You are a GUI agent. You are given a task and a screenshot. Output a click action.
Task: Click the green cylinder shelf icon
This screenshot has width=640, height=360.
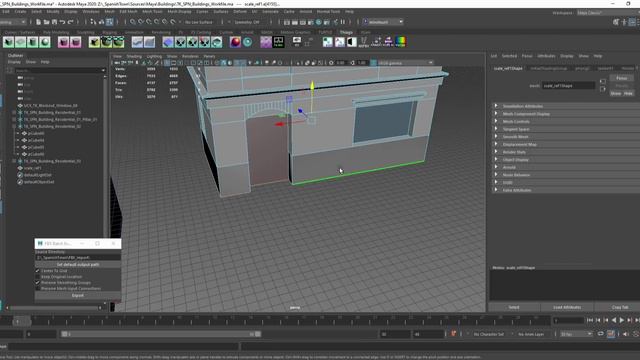click(x=33, y=42)
